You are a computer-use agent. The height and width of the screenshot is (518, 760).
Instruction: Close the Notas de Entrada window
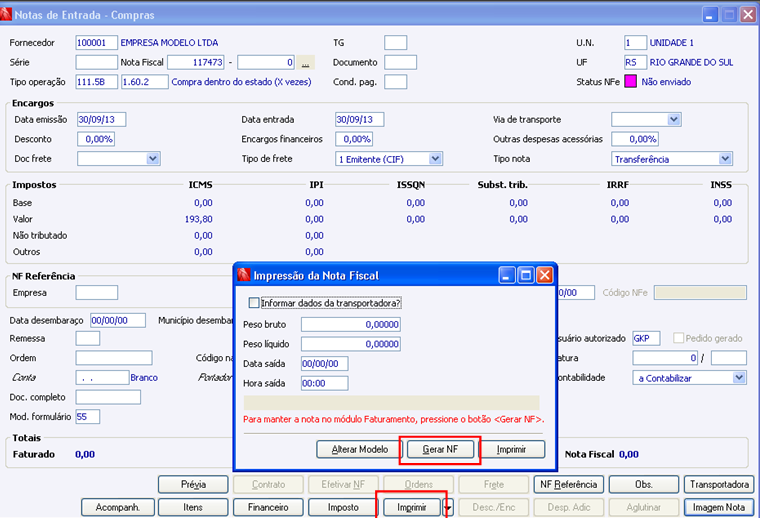click(x=748, y=15)
